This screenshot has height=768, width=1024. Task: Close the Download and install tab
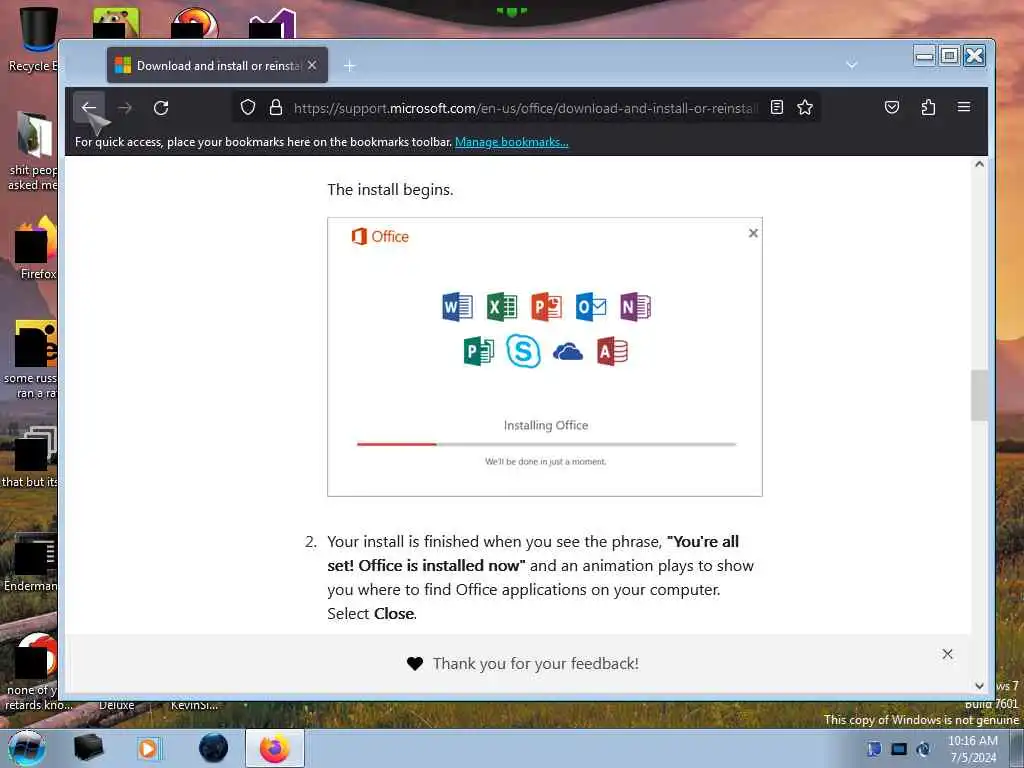pyautogui.click(x=312, y=65)
